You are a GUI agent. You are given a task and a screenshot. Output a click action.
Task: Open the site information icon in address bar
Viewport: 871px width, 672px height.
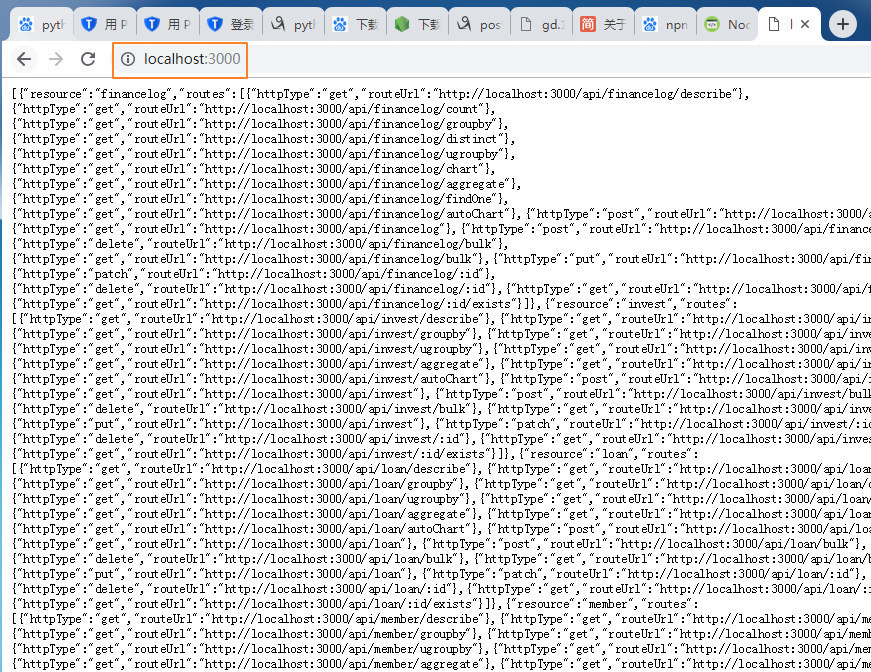coord(128,59)
